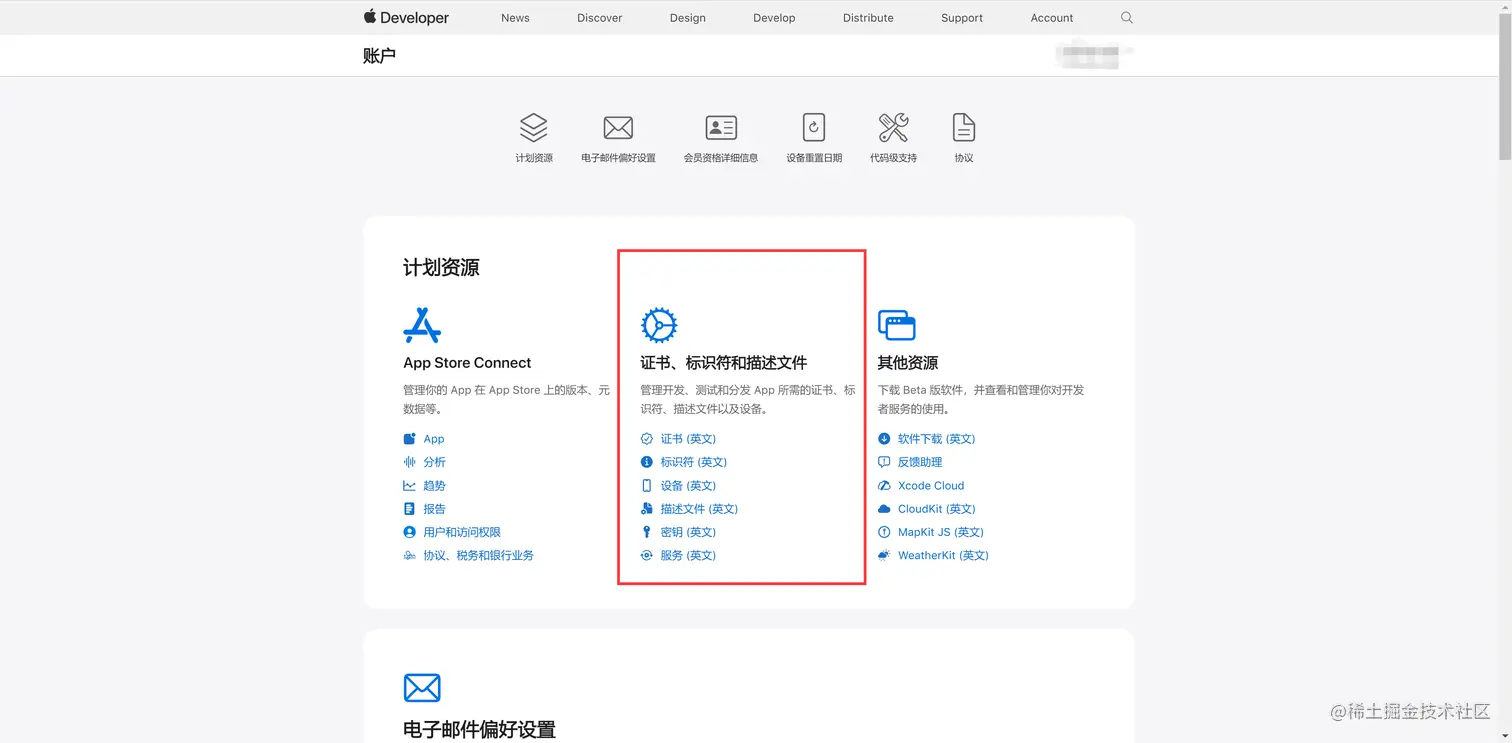Click the icon beside 协议、税务和银行业务
This screenshot has width=1512, height=743.
[x=409, y=556]
